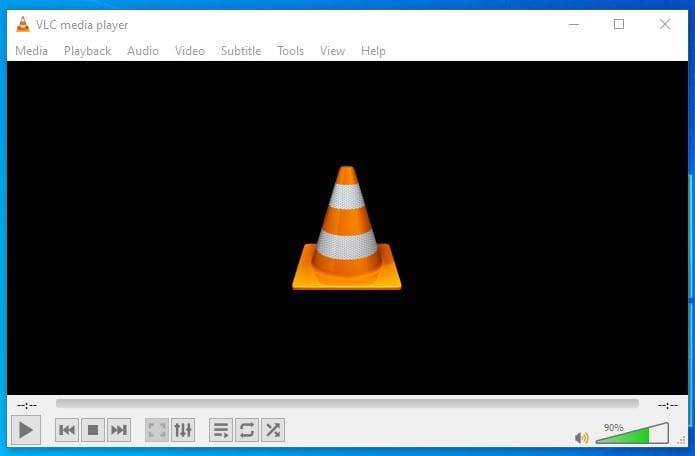Mute audio via speaker icon
The width and height of the screenshot is (695, 456).
pos(582,438)
